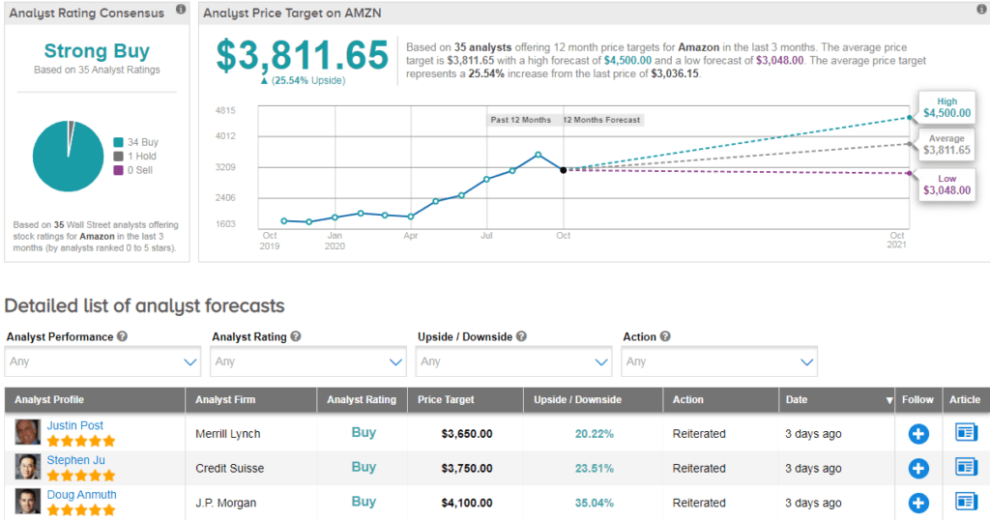990x520 pixels.
Task: Click the analyst ratings pie chart
Action: click(x=68, y=156)
